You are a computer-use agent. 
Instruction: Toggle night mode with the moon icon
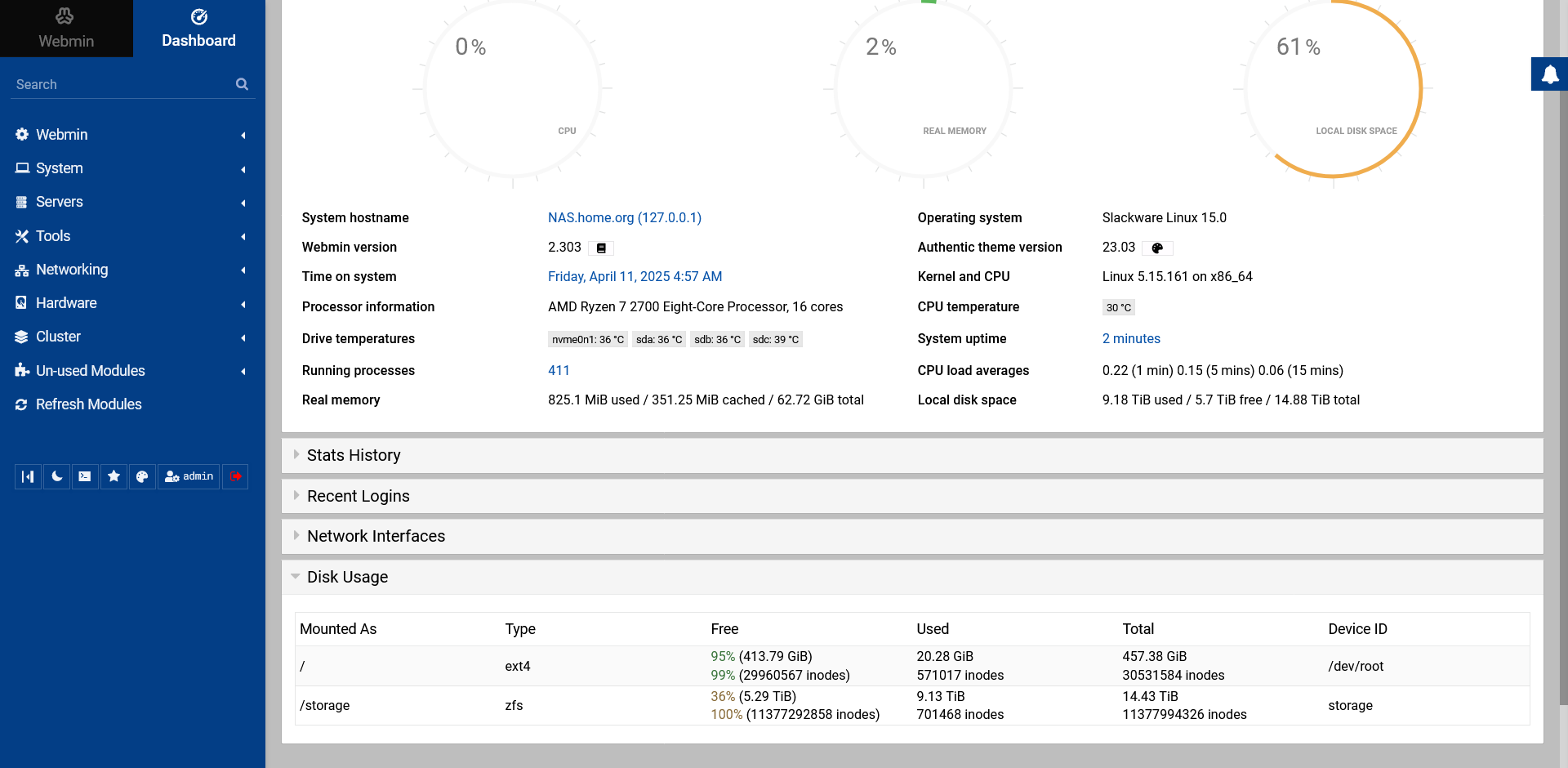pos(56,476)
